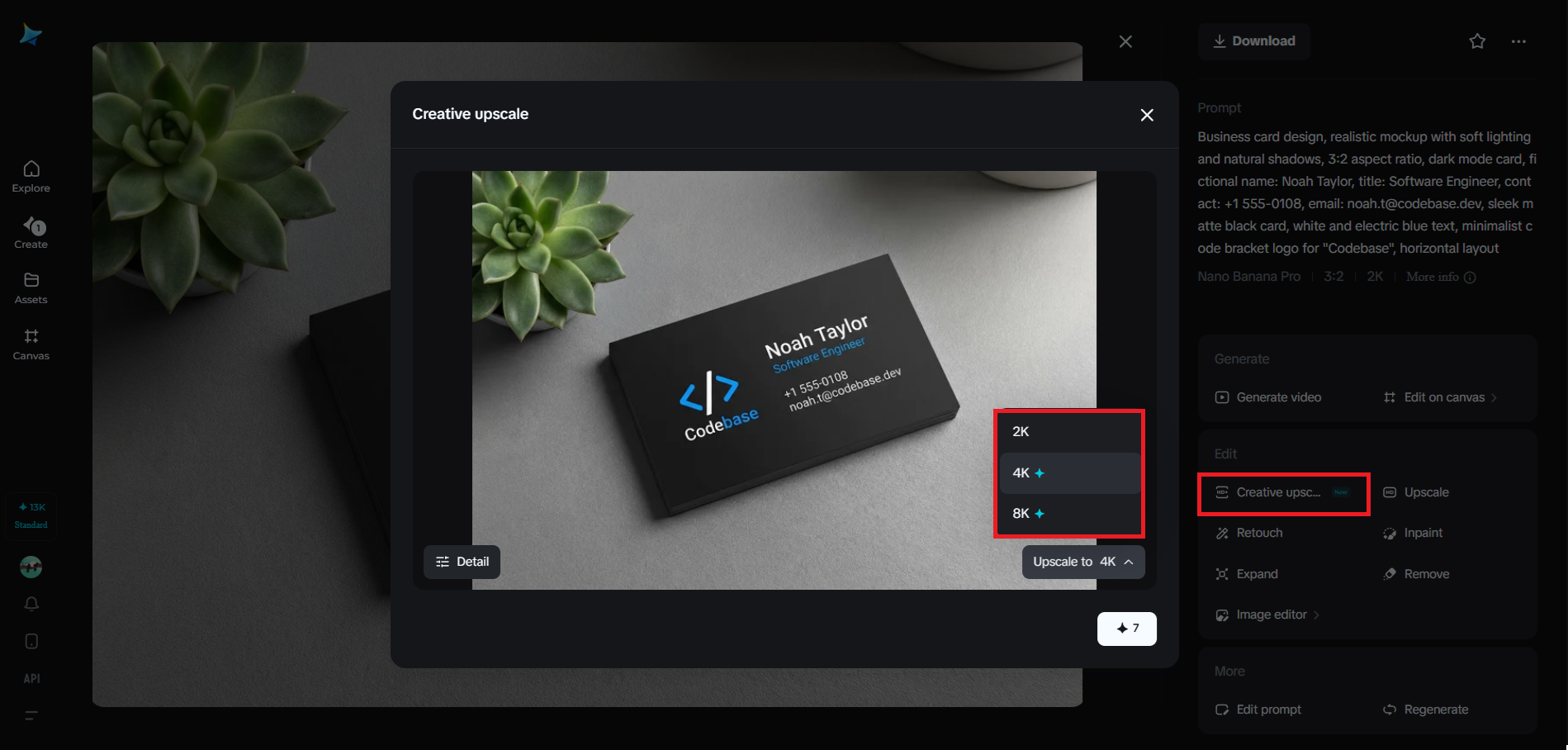Open the API page

[x=31, y=679]
